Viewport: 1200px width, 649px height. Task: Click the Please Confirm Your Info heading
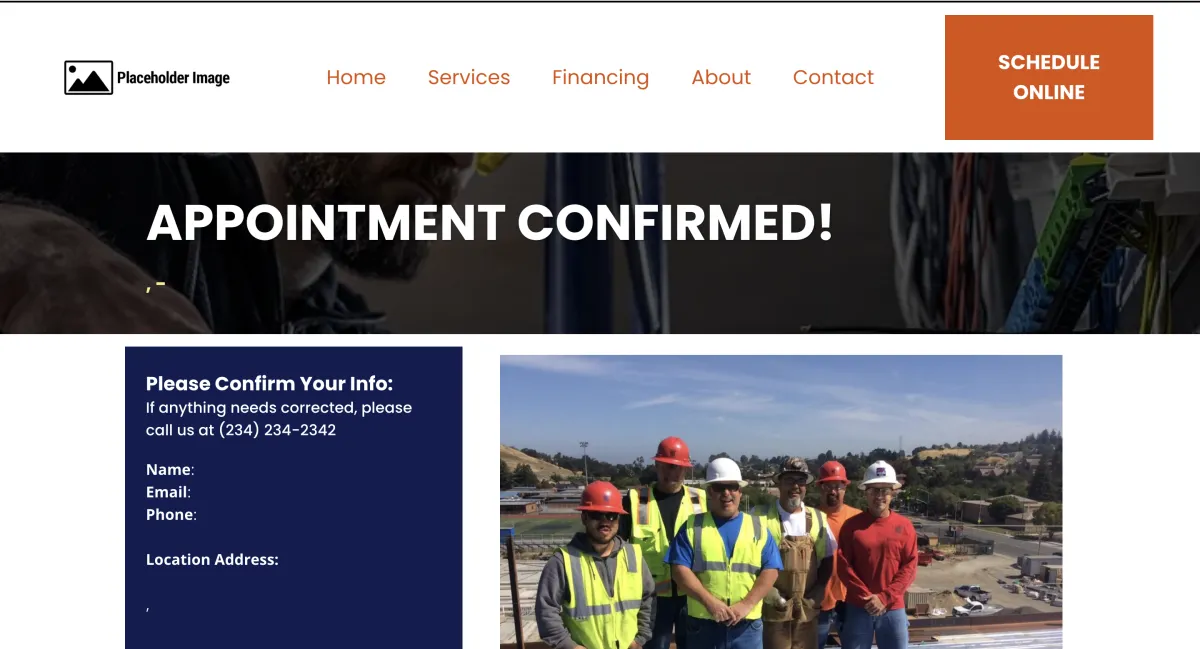coord(270,384)
